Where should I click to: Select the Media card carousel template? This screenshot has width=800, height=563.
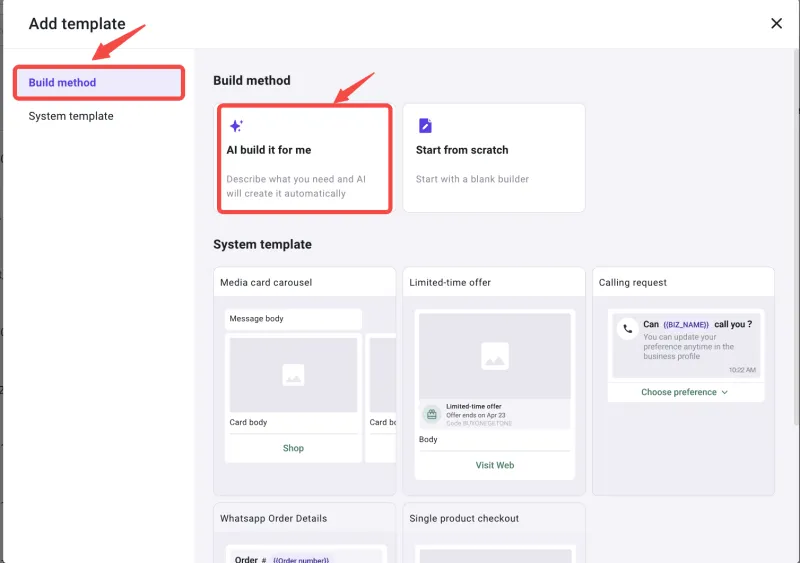(266, 282)
